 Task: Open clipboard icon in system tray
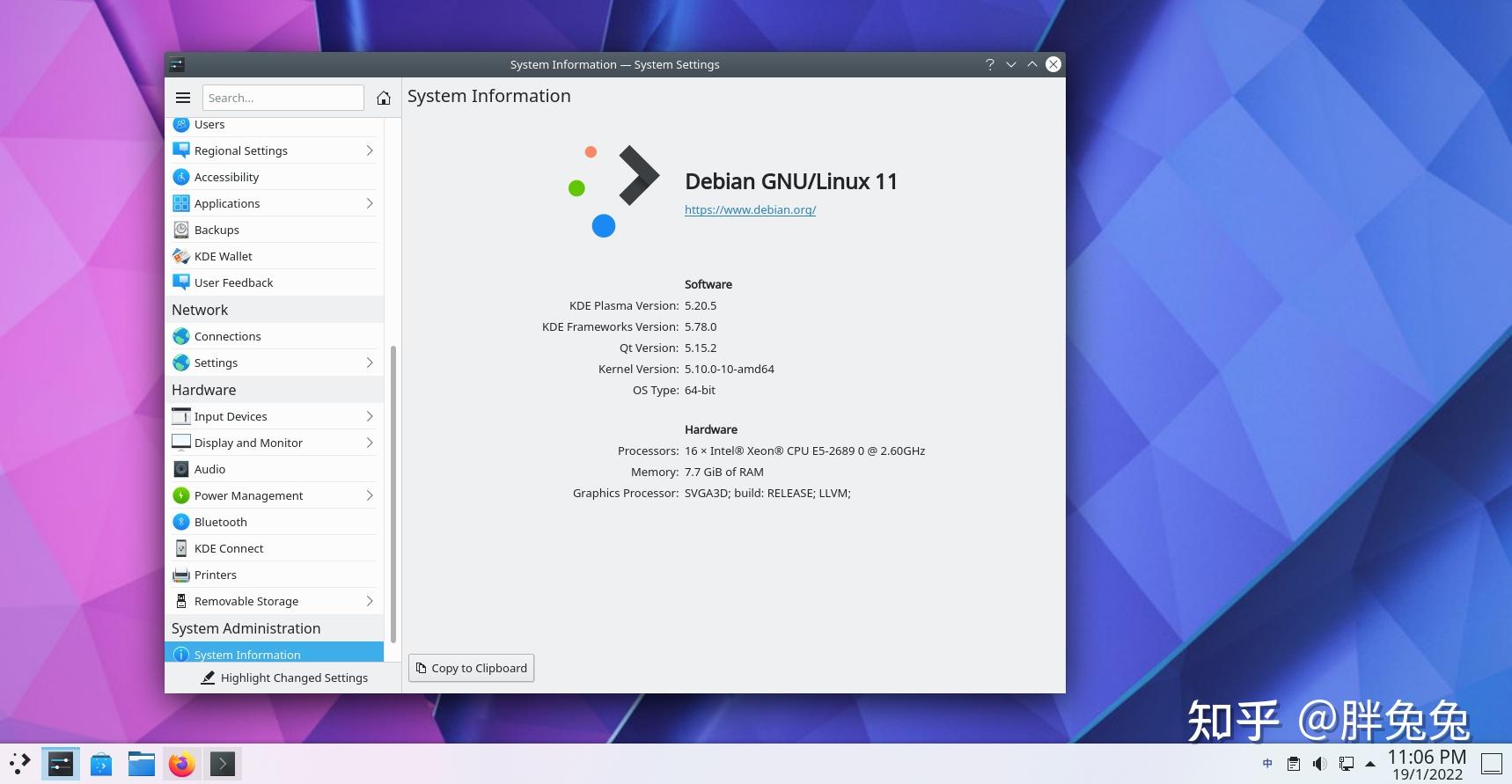pos(1294,764)
